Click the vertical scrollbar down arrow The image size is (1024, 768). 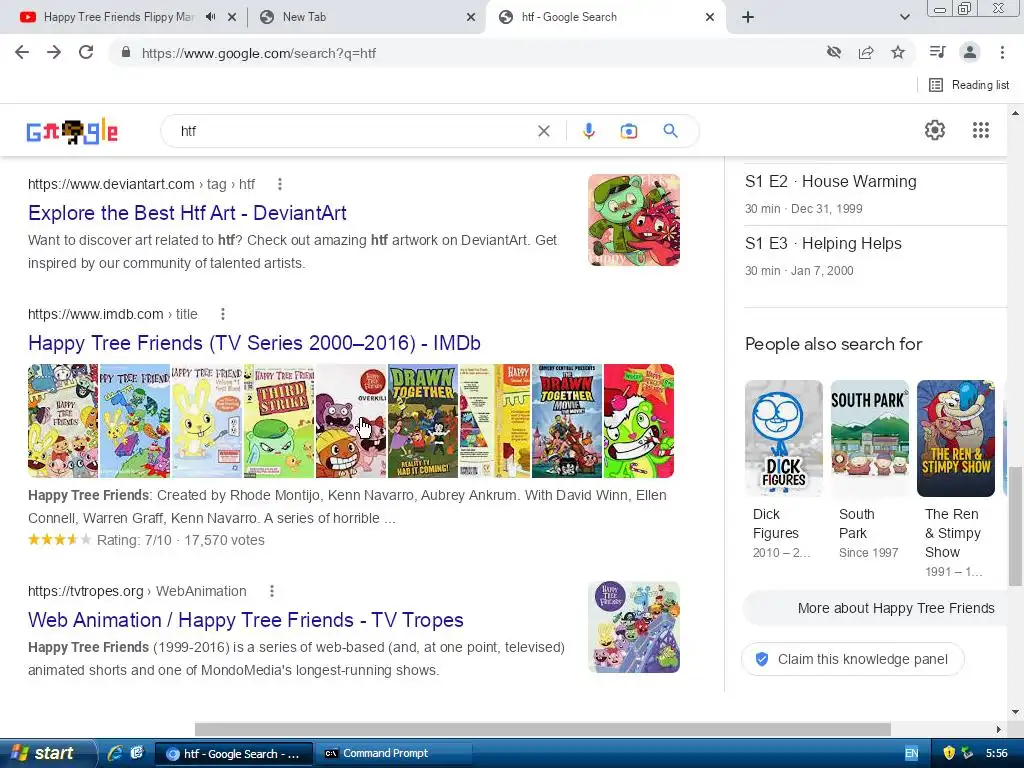click(x=1015, y=712)
